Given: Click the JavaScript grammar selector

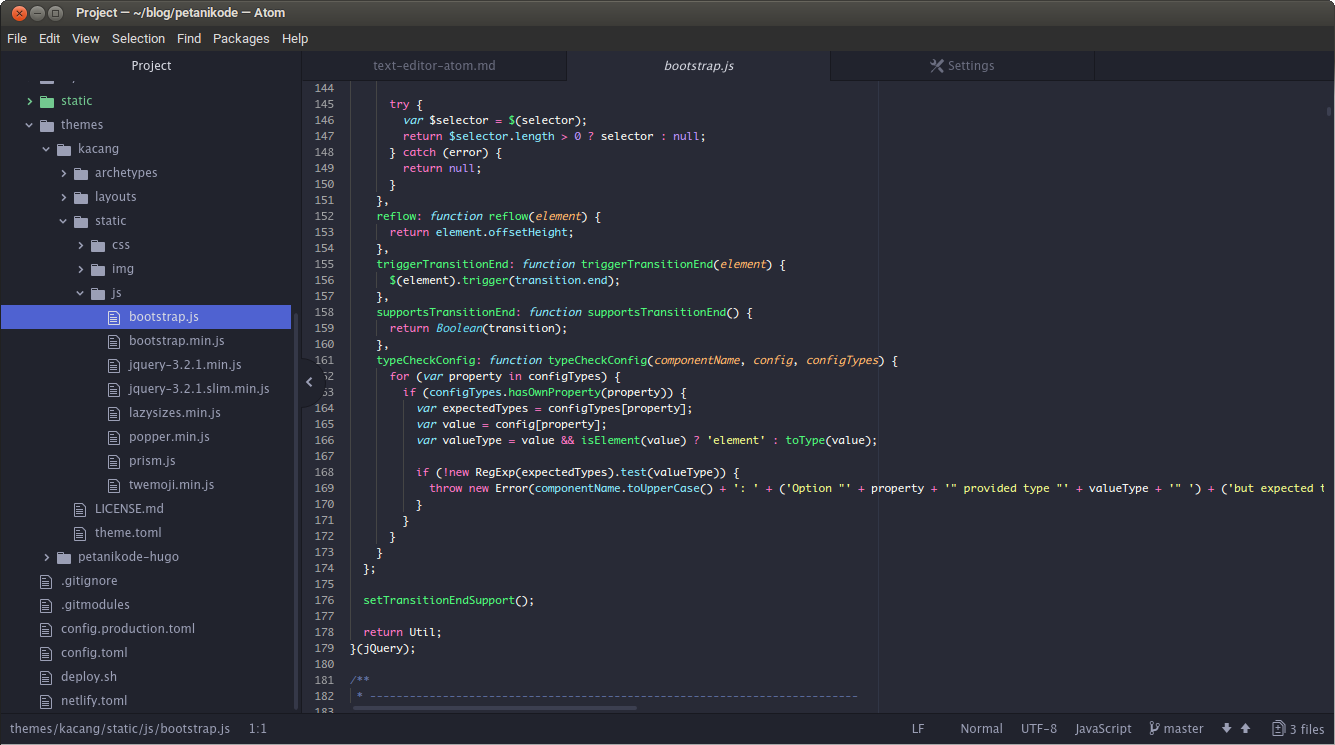Looking at the screenshot, I should click(x=1103, y=729).
